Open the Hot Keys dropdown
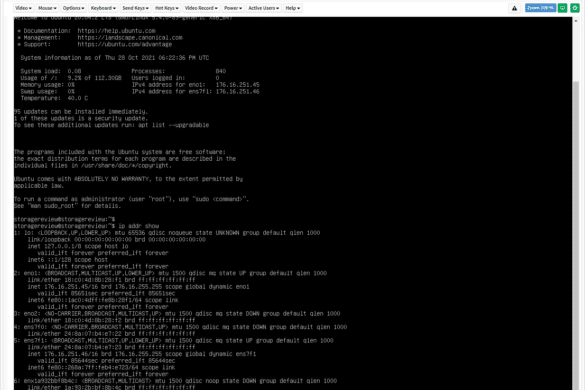This screenshot has height=390, width=585. click(167, 8)
